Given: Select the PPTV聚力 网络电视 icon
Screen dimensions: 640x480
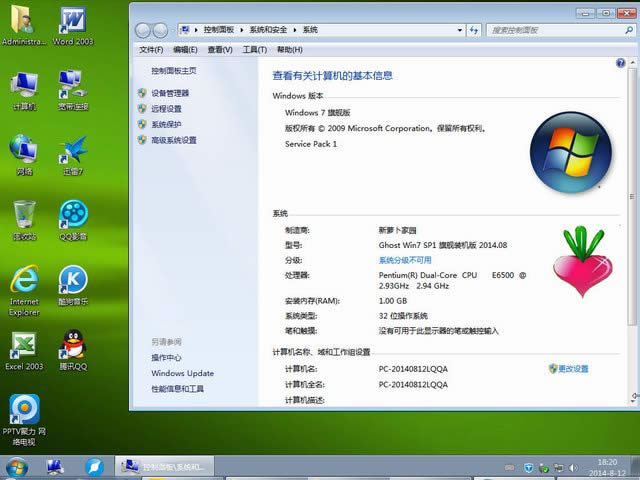Looking at the screenshot, I should 24,412.
